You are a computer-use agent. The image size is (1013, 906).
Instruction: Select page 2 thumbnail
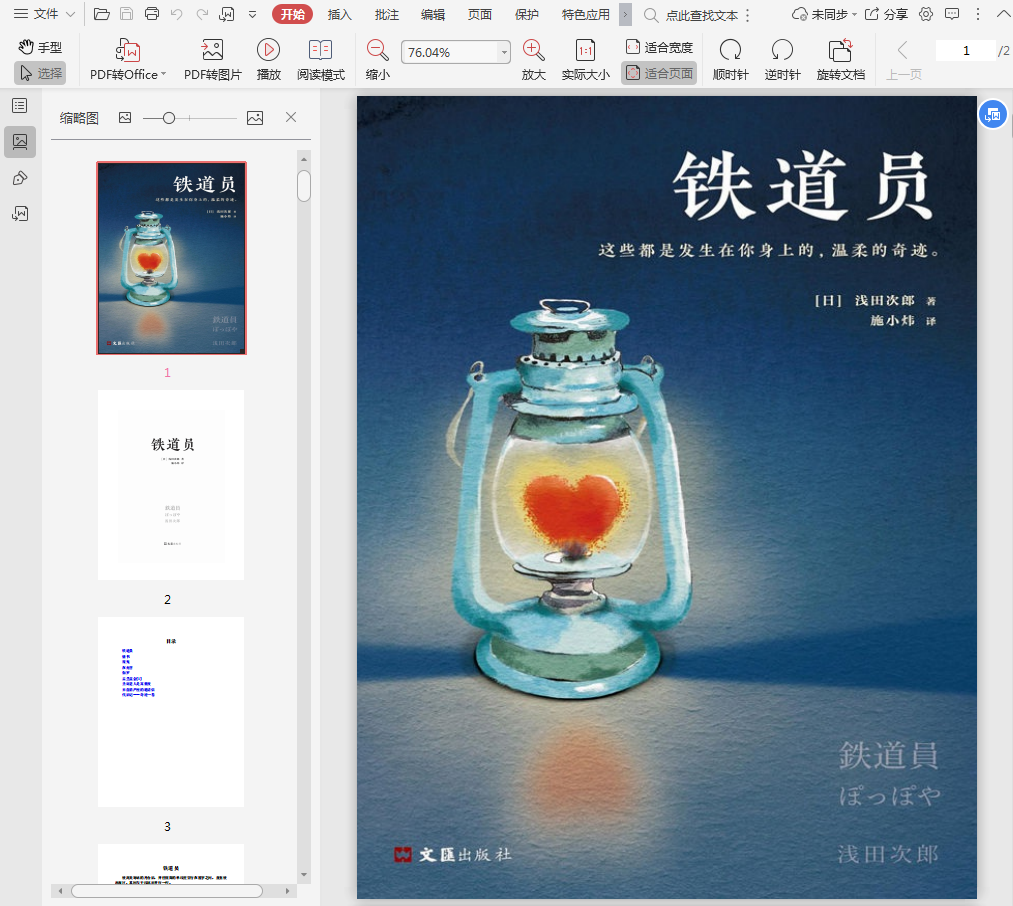pyautogui.click(x=171, y=485)
